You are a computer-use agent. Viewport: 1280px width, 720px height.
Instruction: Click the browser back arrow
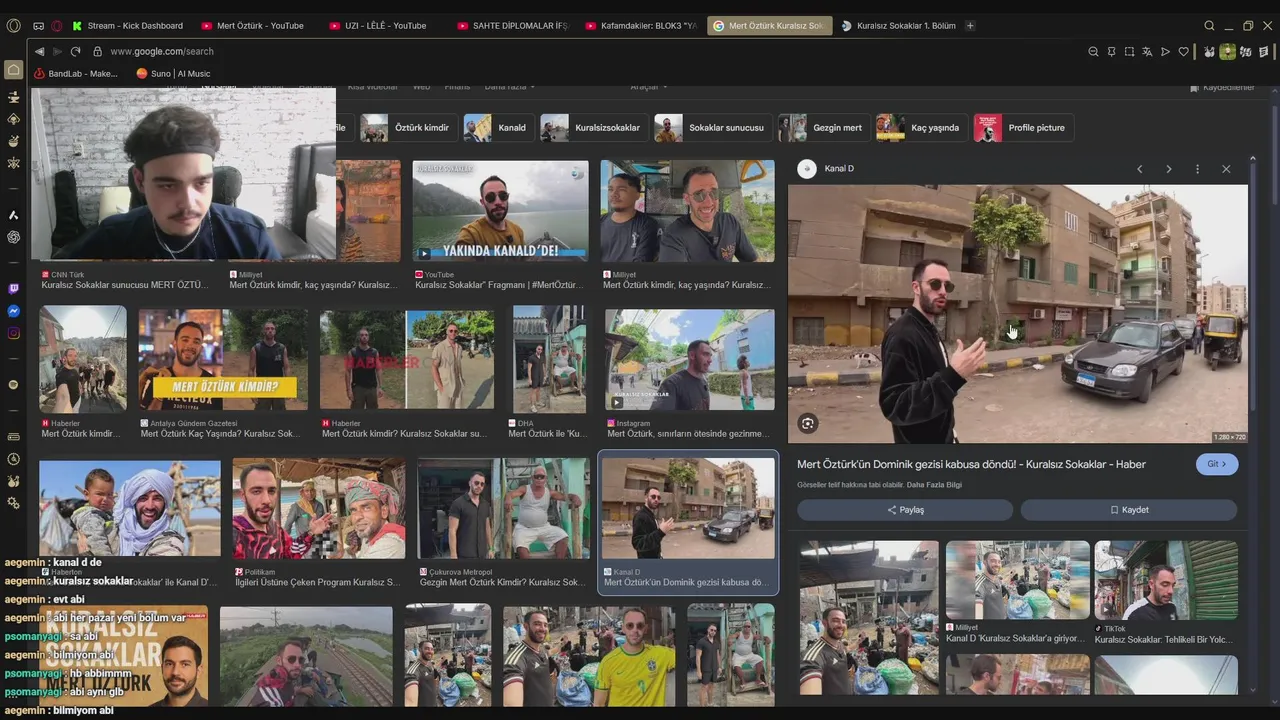[39, 51]
